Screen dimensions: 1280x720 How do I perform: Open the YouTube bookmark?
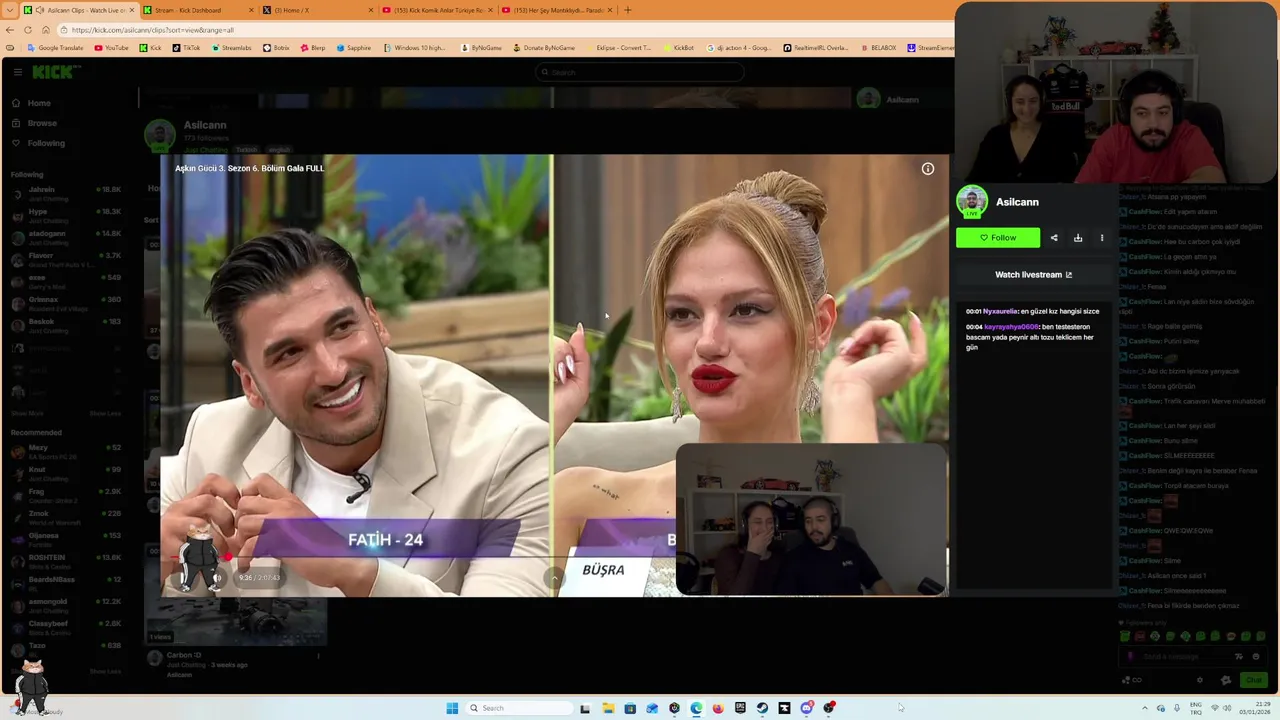(x=111, y=48)
